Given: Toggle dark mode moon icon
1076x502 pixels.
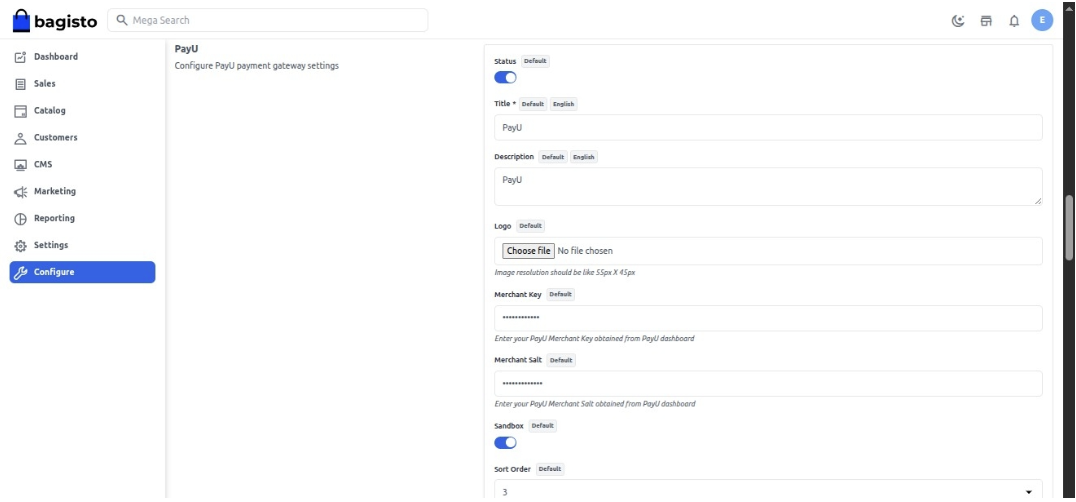Looking at the screenshot, I should (958, 21).
